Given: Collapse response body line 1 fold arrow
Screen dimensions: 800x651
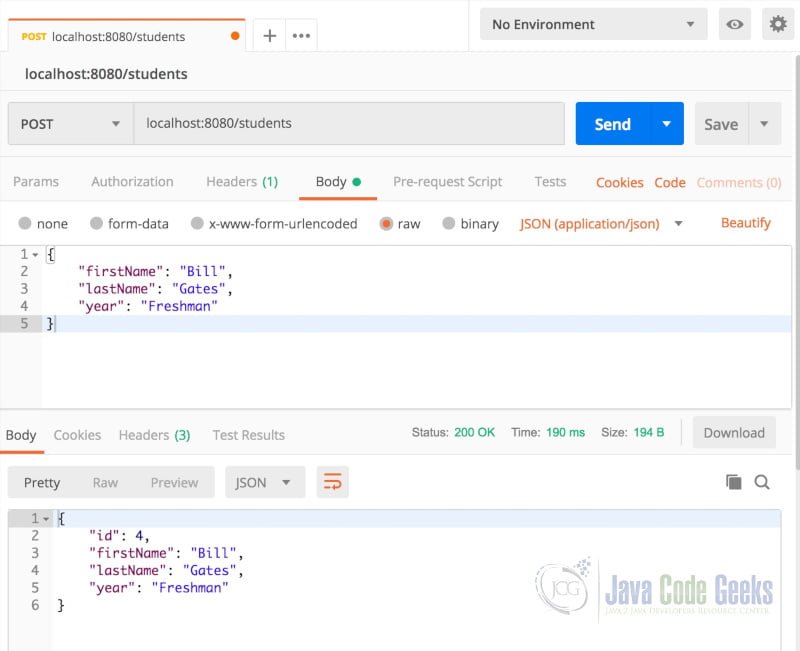Looking at the screenshot, I should pos(46,519).
